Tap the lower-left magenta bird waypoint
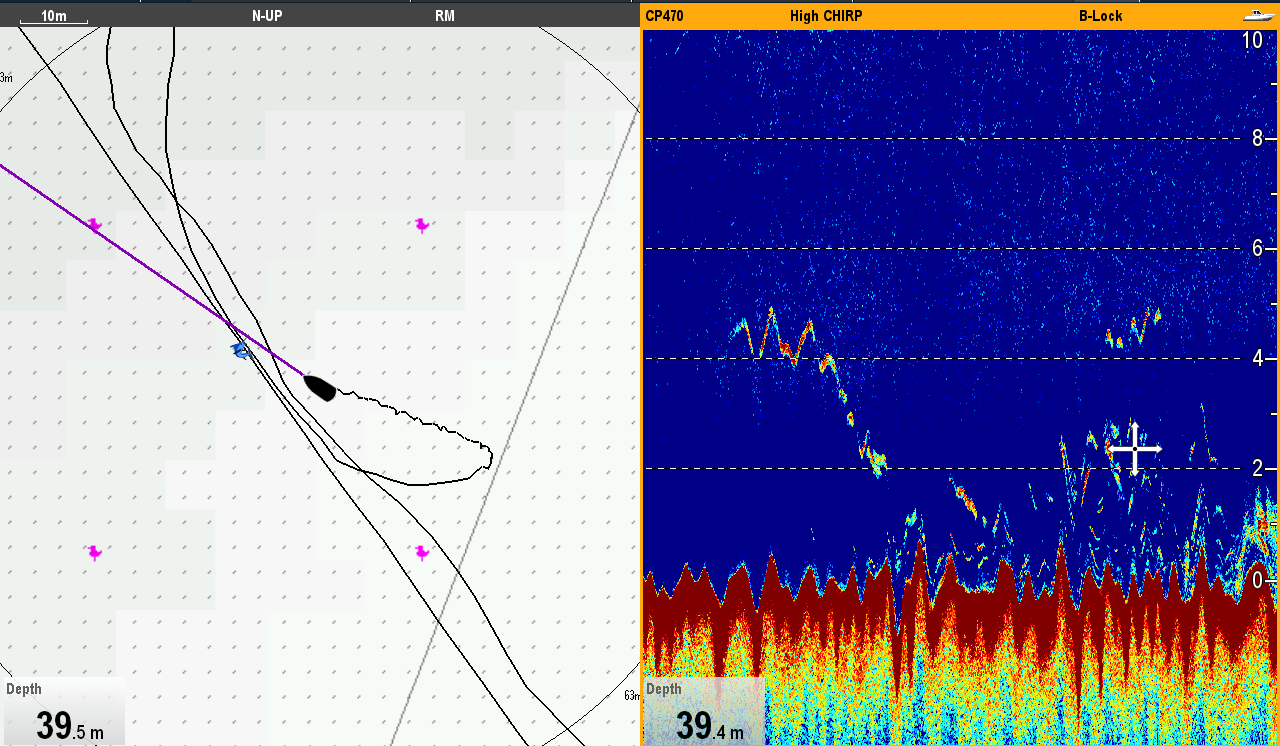 (95, 552)
